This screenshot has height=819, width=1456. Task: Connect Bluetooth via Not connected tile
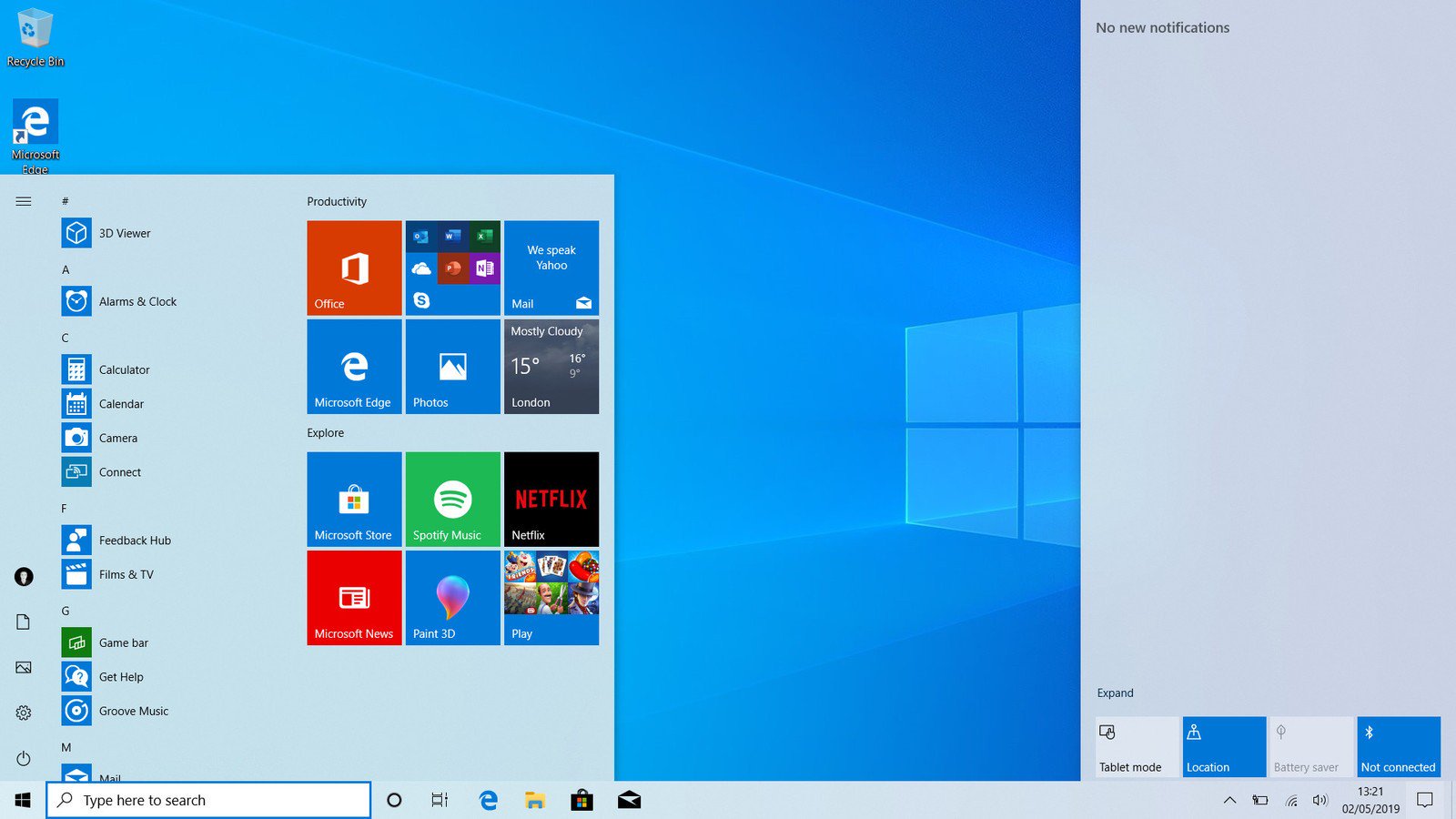(1399, 745)
